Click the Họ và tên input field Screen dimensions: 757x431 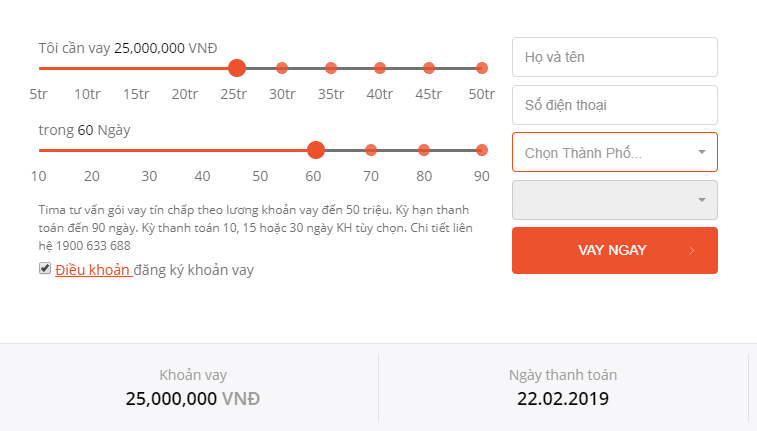pos(615,57)
